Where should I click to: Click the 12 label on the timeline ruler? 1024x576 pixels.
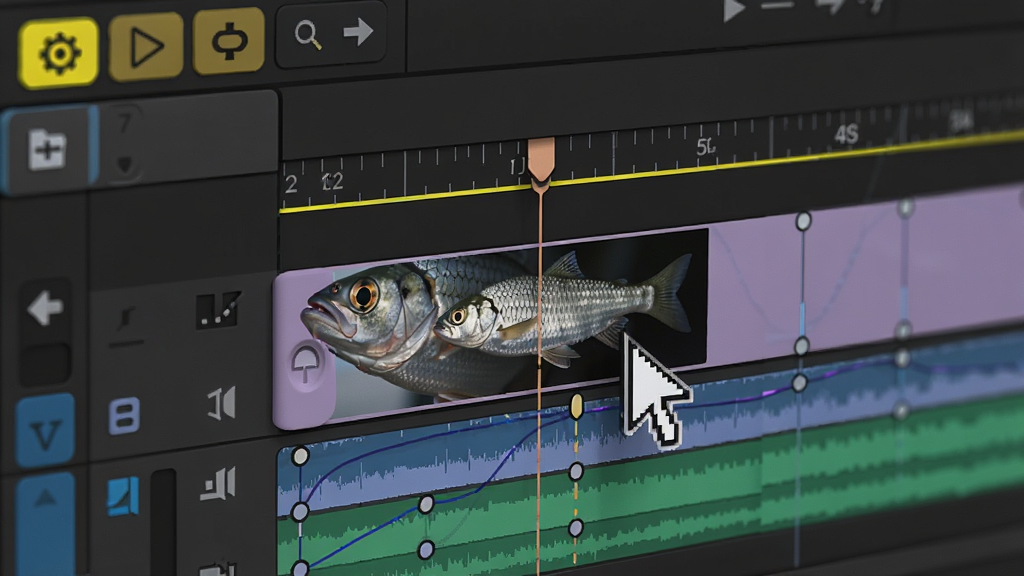coord(332,181)
